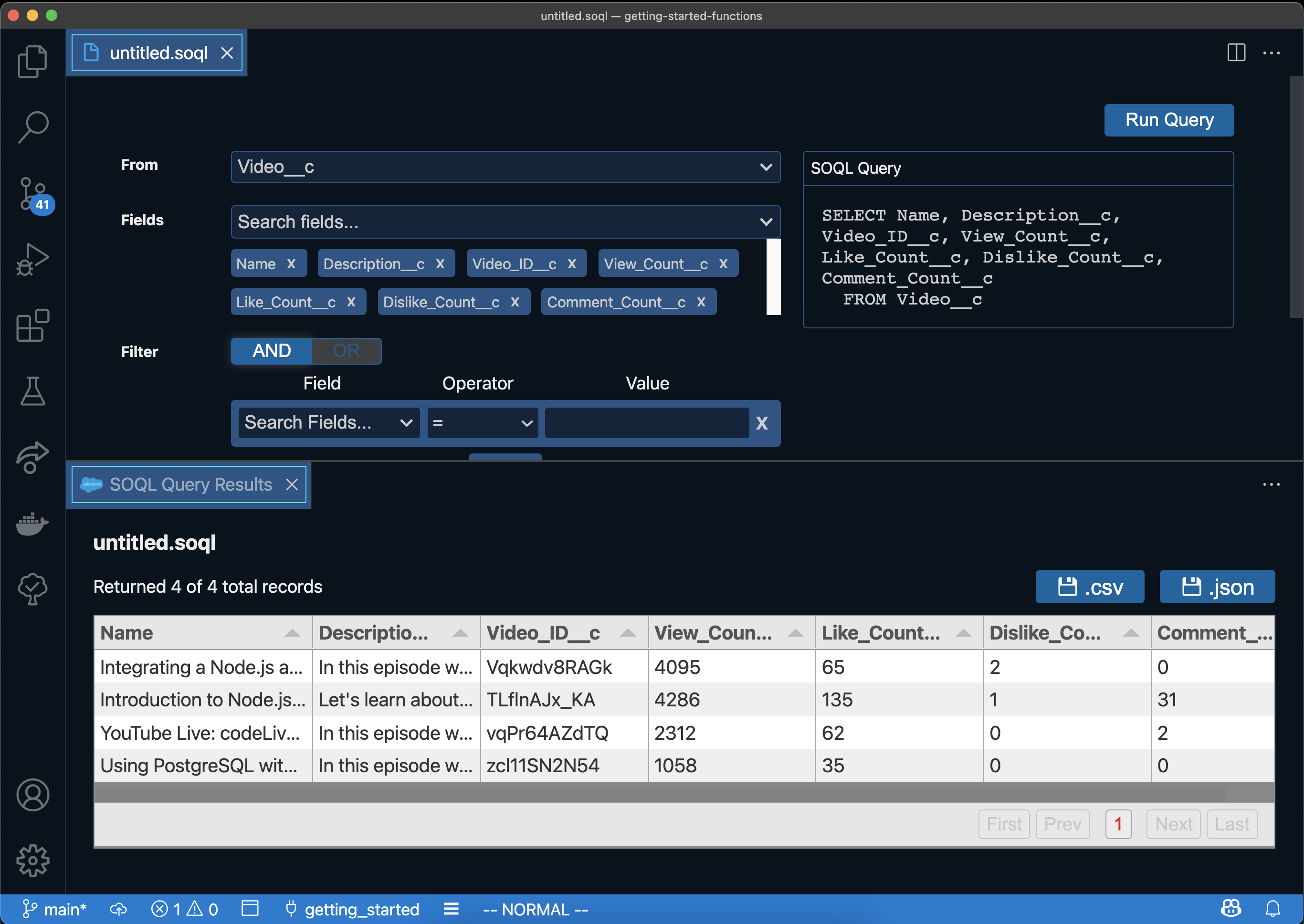Image resolution: width=1304 pixels, height=924 pixels.
Task: Open the Extensions panel
Action: pyautogui.click(x=32, y=325)
